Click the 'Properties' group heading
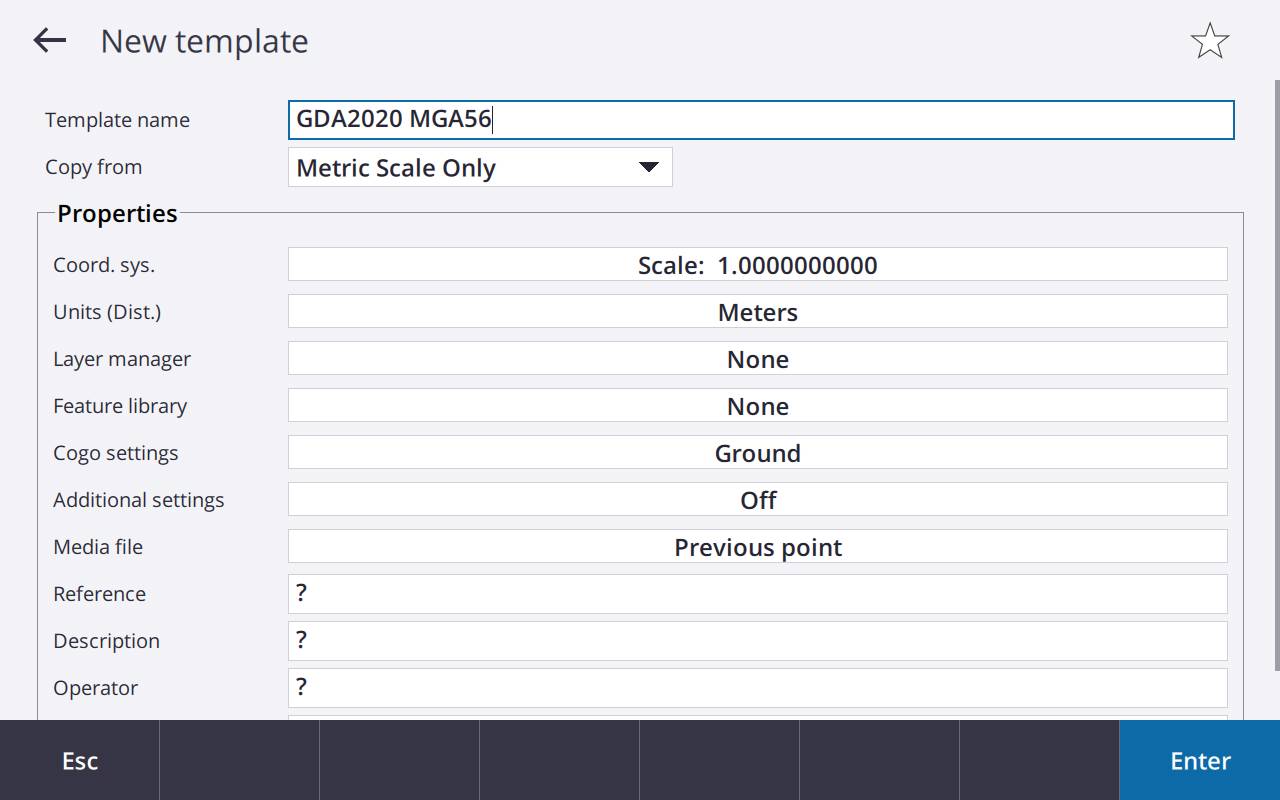Image resolution: width=1280 pixels, height=800 pixels. click(x=117, y=213)
